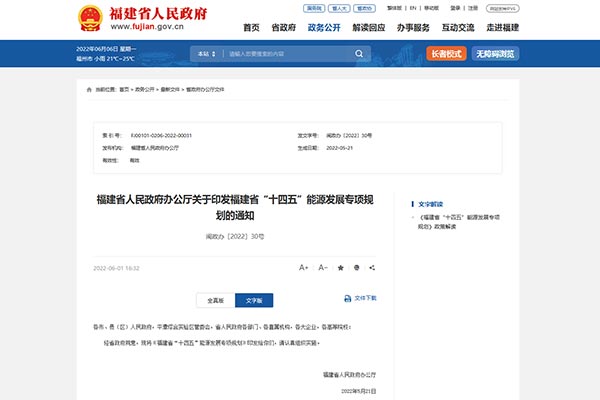Decrease font size with A- icon

coord(323,268)
